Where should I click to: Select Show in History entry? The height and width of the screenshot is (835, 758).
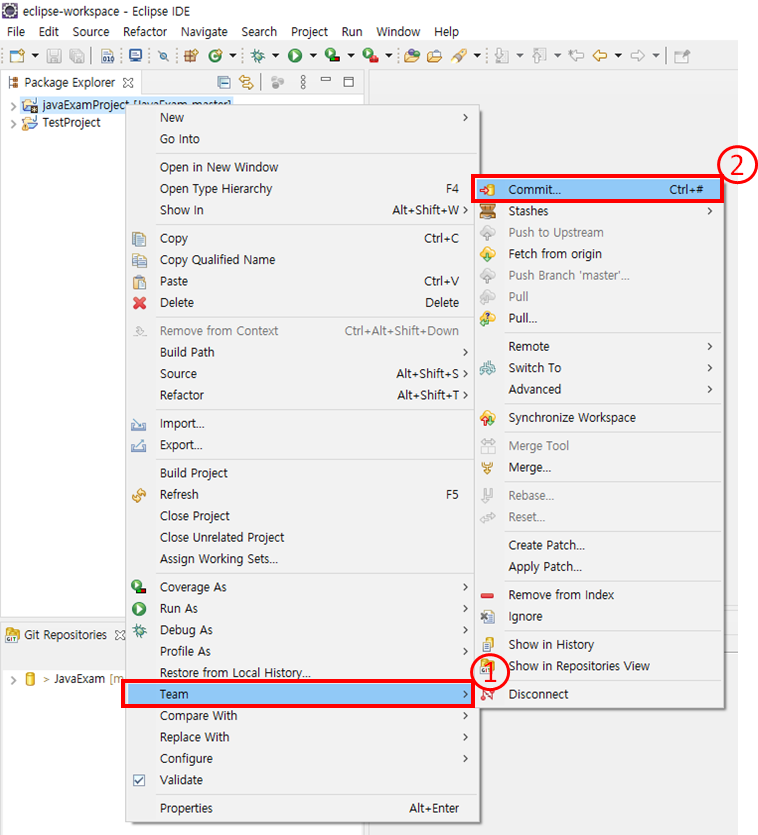tap(599, 645)
